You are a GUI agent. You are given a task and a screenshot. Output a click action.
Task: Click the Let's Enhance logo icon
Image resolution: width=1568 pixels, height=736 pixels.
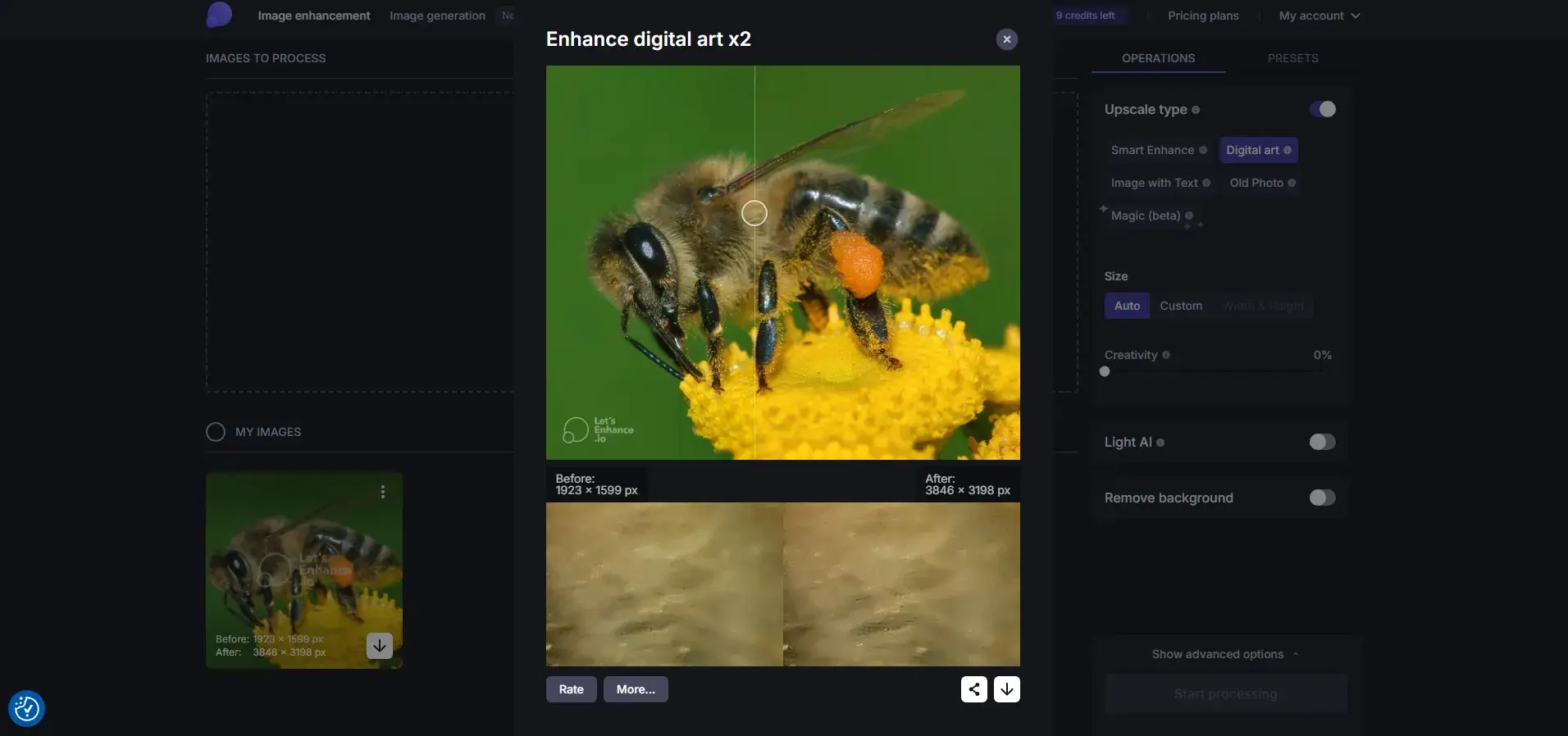coord(219,15)
